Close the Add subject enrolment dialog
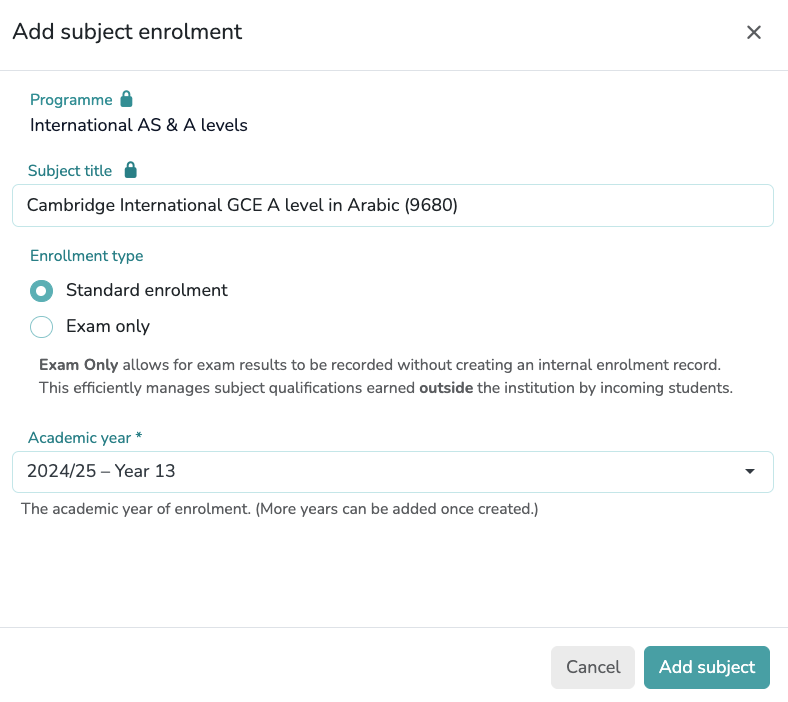 (x=754, y=32)
